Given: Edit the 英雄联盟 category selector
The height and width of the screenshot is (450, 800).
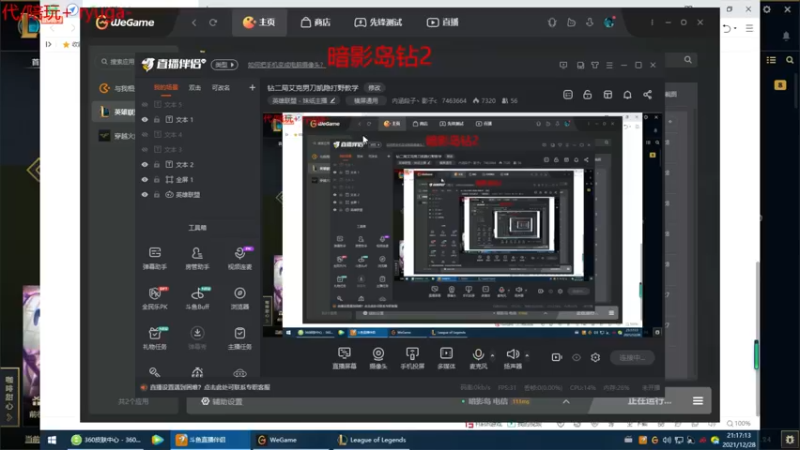Looking at the screenshot, I should 303,101.
